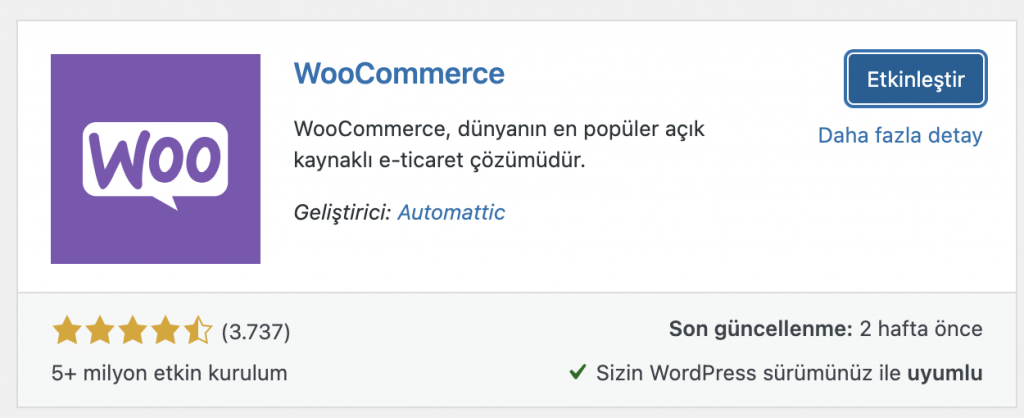
Task: Click the green compatibility checkmark icon
Action: tap(577, 373)
